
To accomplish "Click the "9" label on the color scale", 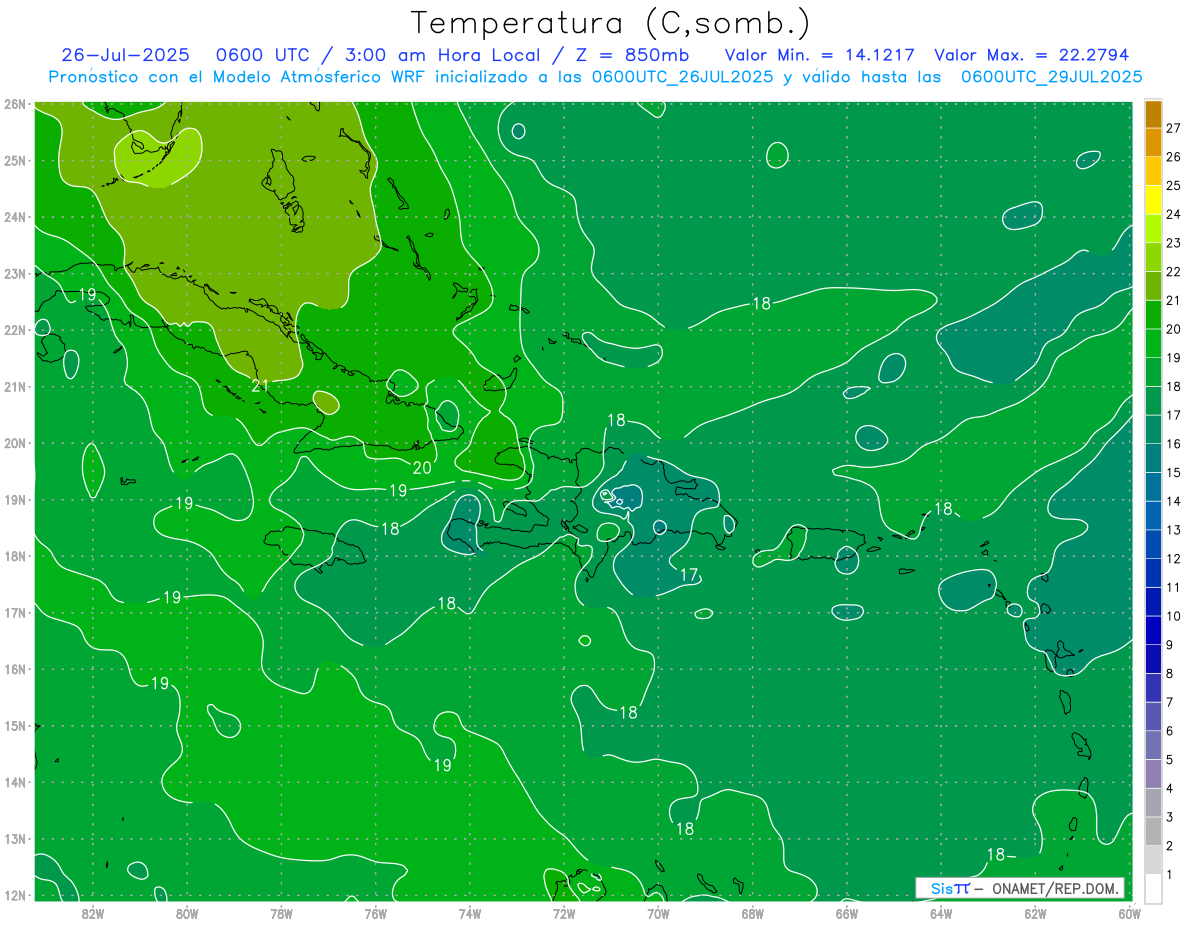I will (x=1170, y=645).
